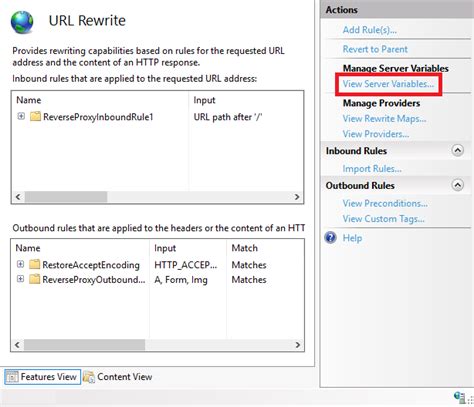Click the "A, Form, Img" input cell

tap(181, 280)
